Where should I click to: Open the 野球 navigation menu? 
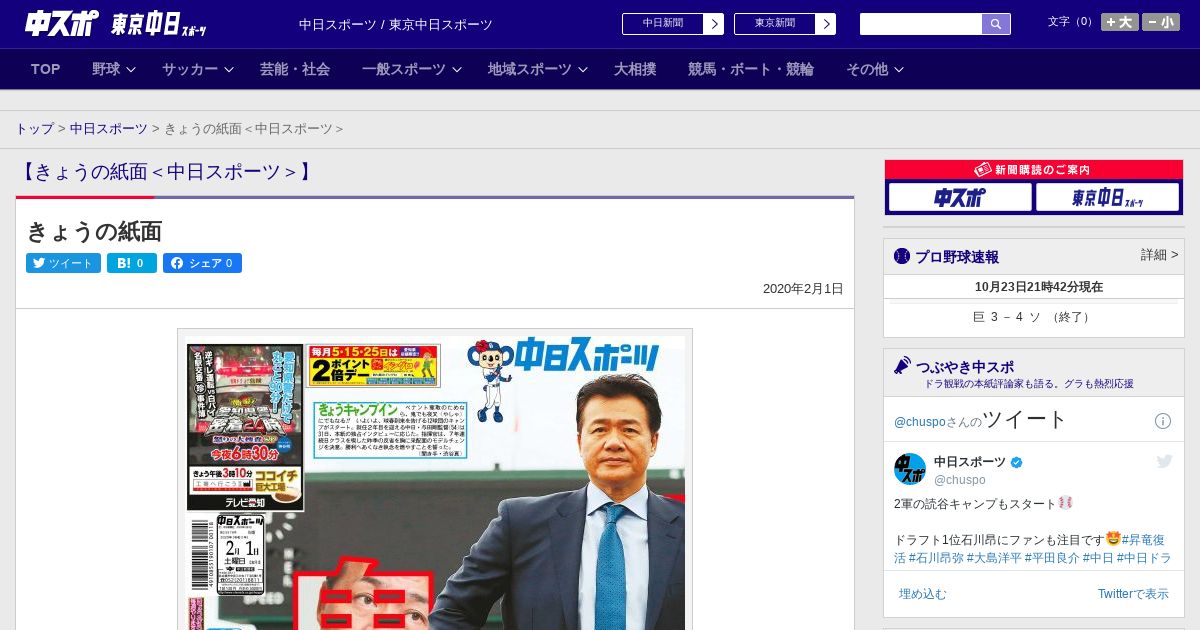coord(106,69)
